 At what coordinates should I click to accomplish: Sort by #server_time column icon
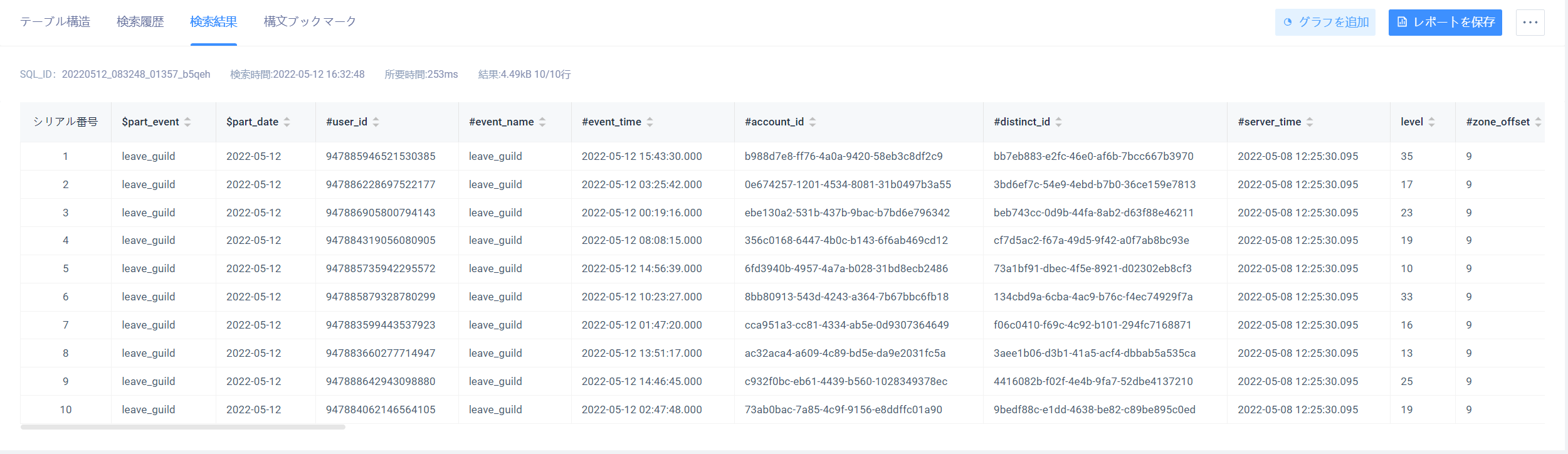1310,122
